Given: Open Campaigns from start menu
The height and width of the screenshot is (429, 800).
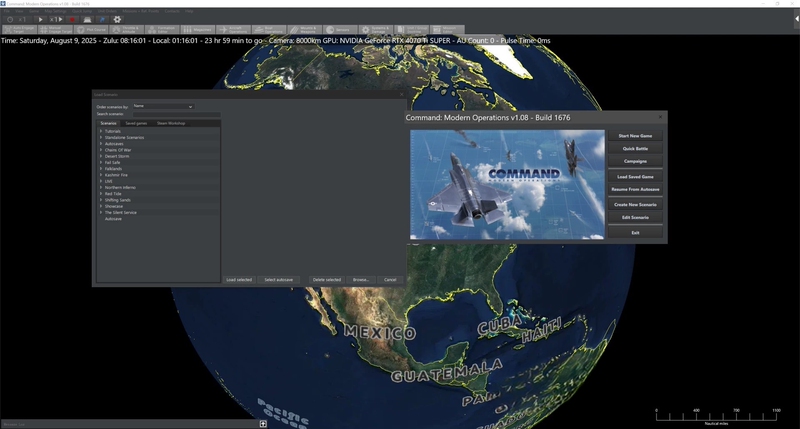Looking at the screenshot, I should (x=635, y=161).
